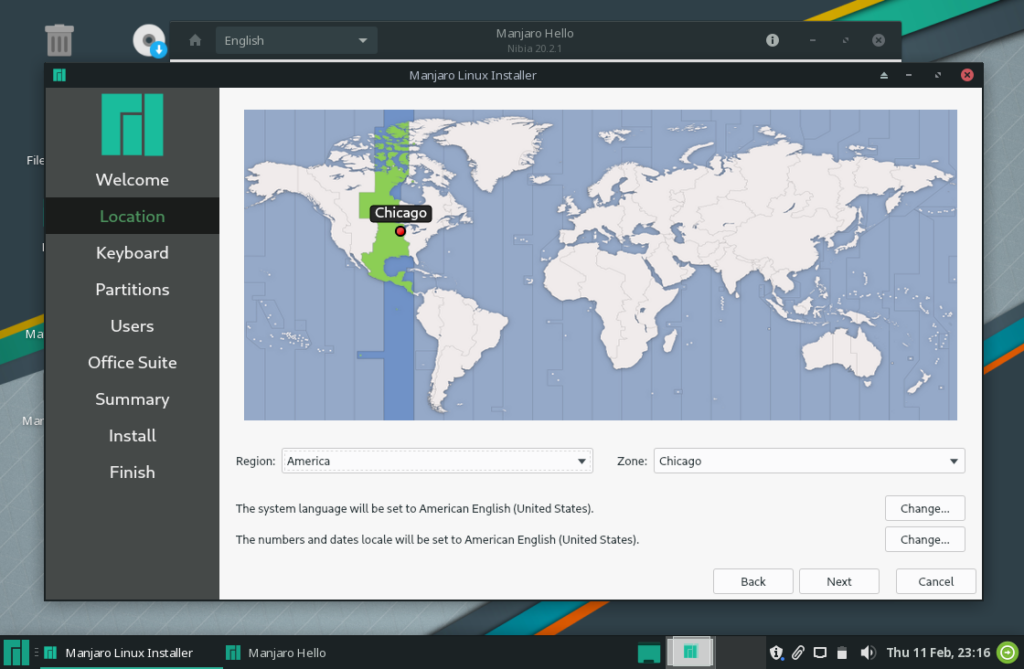Select the Partitions step in the sidebar
This screenshot has width=1024, height=669.
point(132,289)
